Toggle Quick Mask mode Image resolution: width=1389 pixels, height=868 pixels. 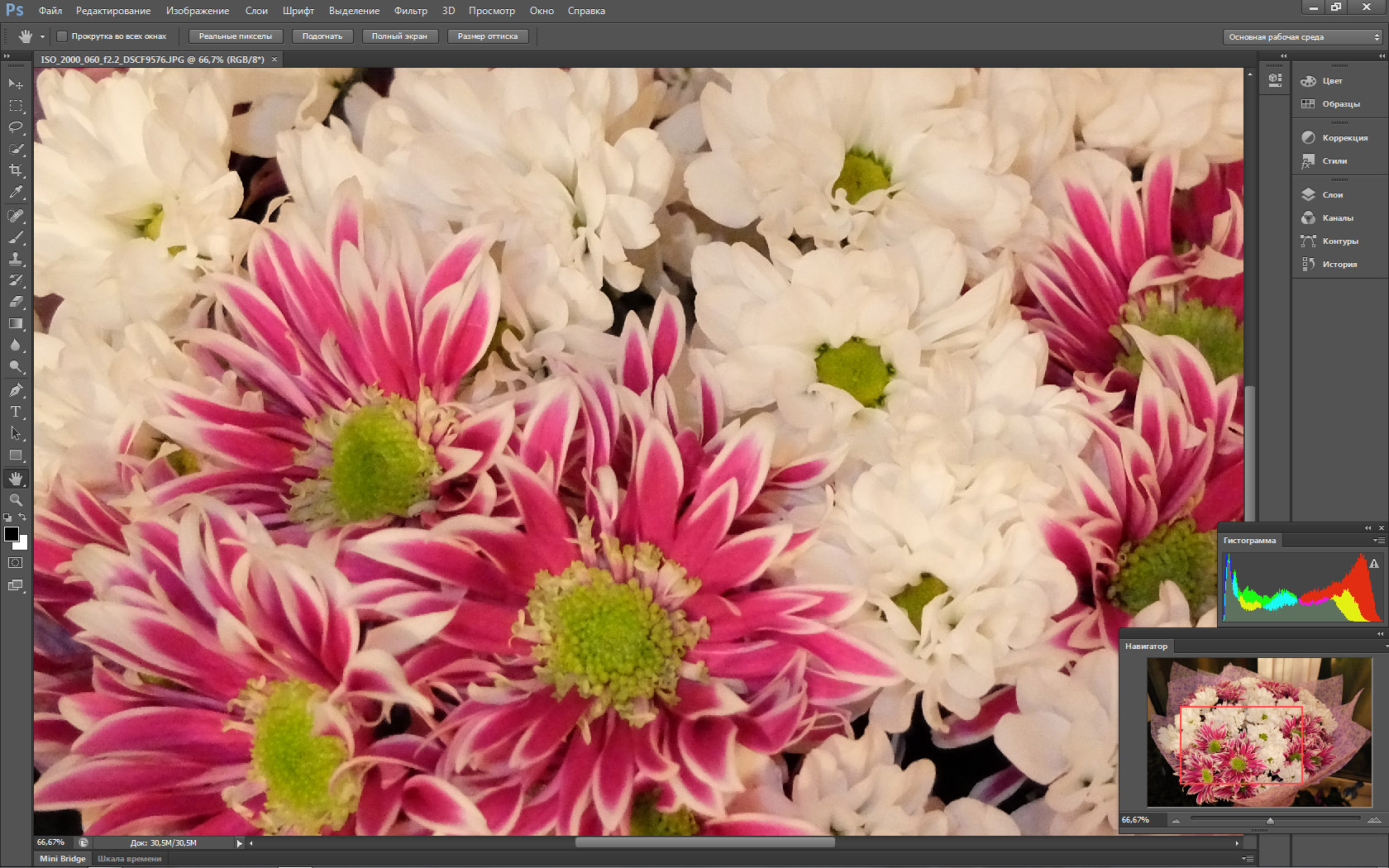pos(16,563)
